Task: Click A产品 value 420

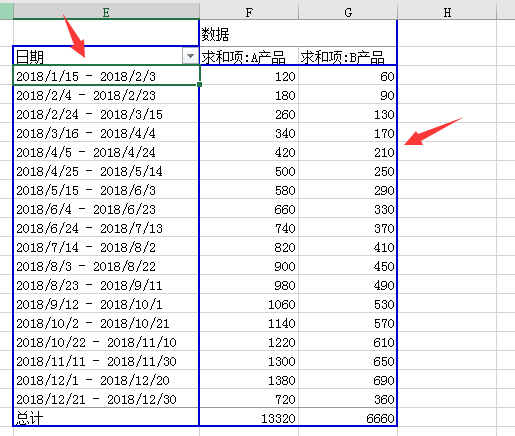Action: [x=249, y=151]
